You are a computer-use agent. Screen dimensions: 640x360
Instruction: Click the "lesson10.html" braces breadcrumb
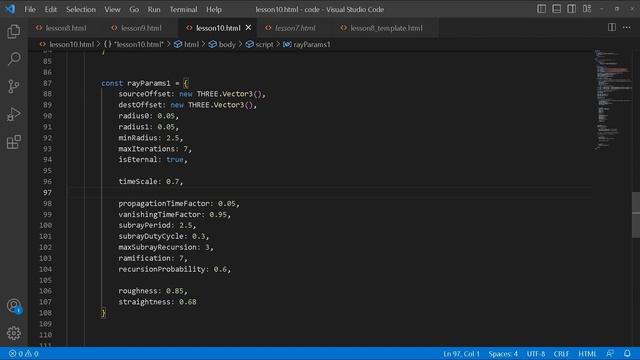point(133,44)
